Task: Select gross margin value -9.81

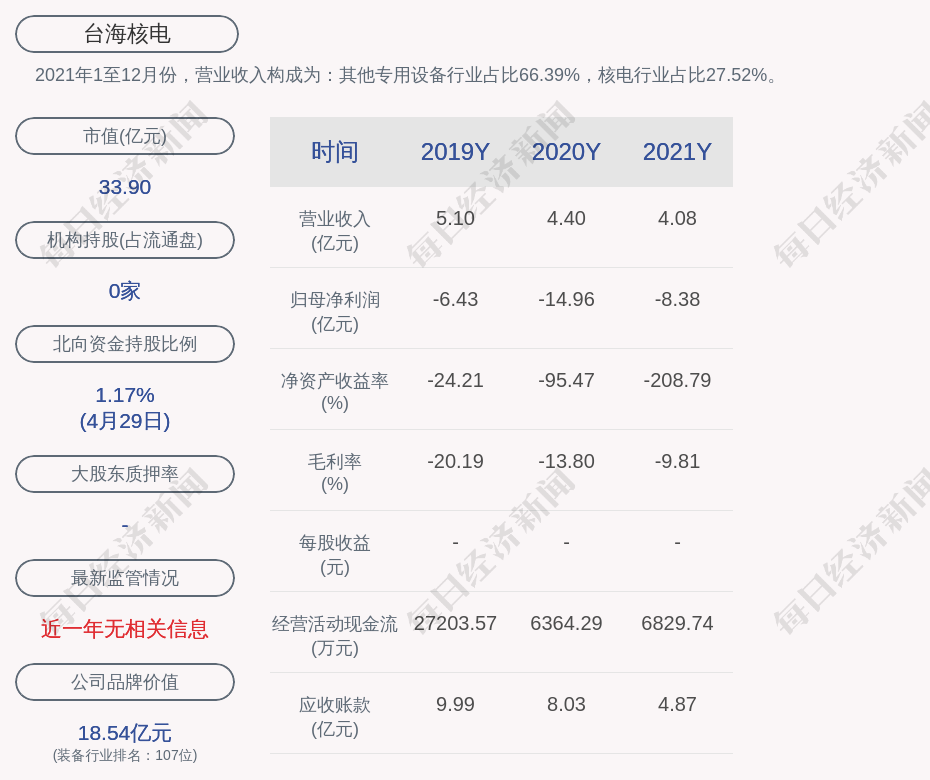Action: 677,461
